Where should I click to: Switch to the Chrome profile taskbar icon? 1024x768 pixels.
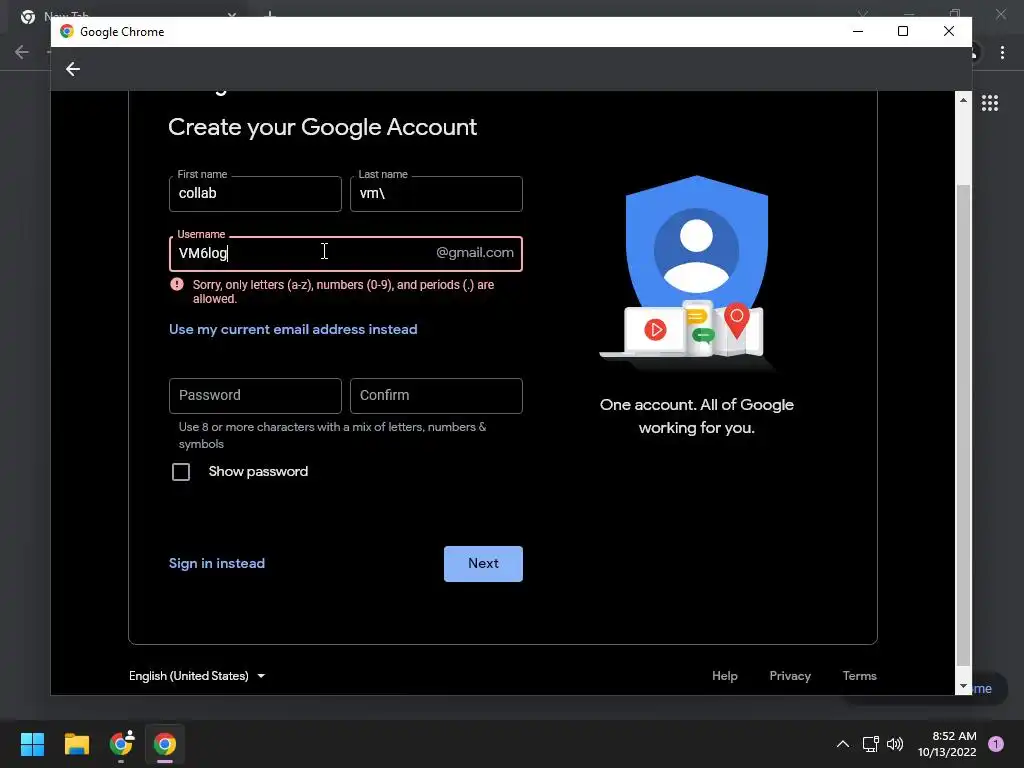(121, 743)
